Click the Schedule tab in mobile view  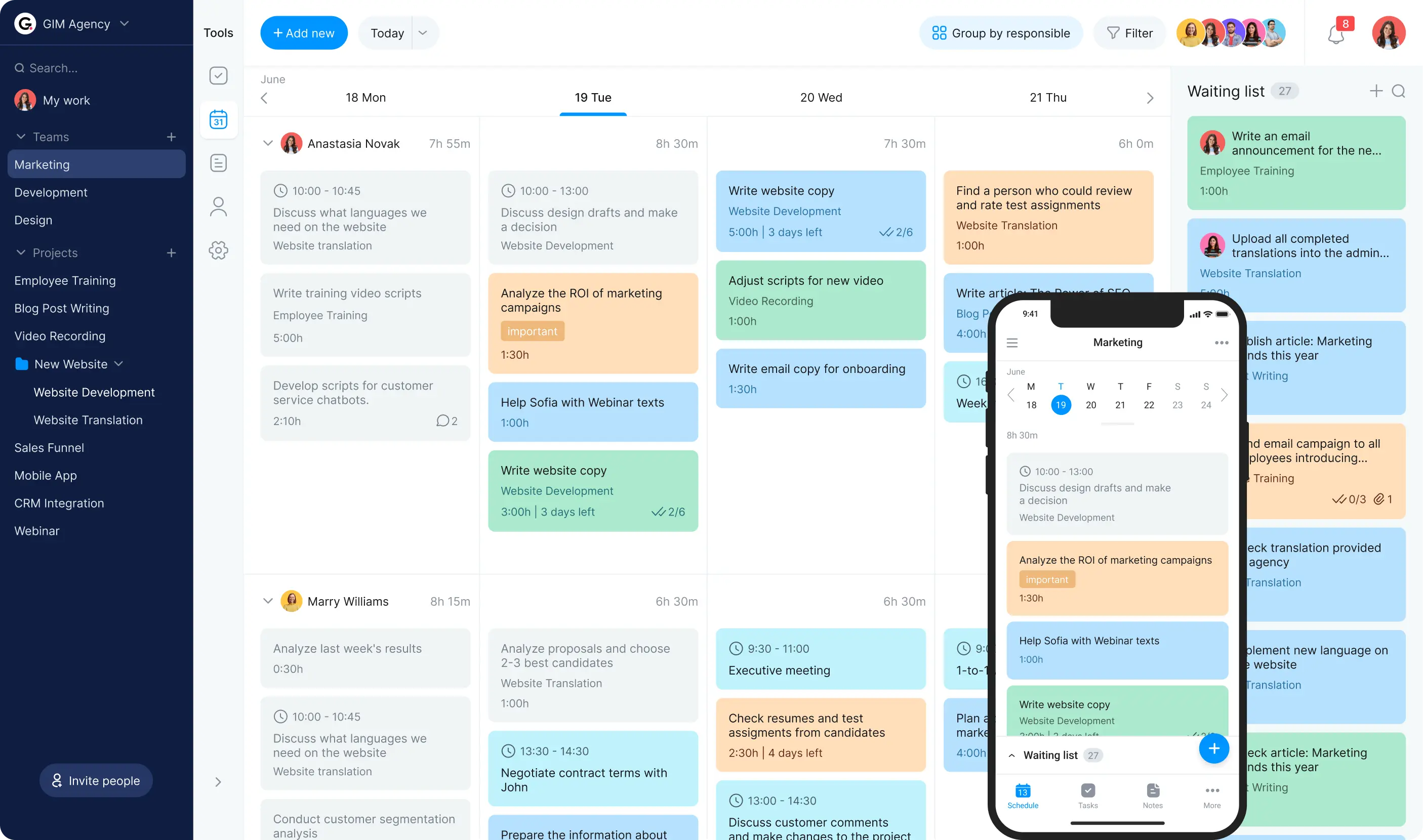click(1024, 796)
